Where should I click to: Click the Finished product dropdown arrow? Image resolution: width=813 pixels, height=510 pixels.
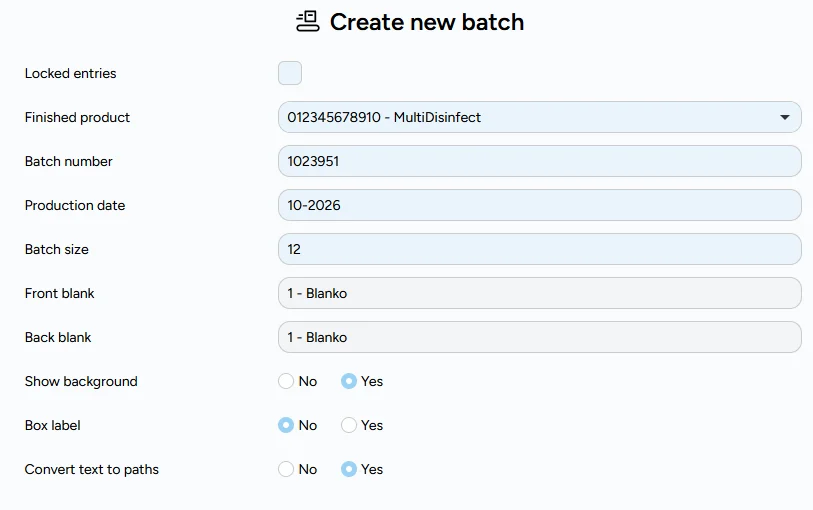[784, 118]
